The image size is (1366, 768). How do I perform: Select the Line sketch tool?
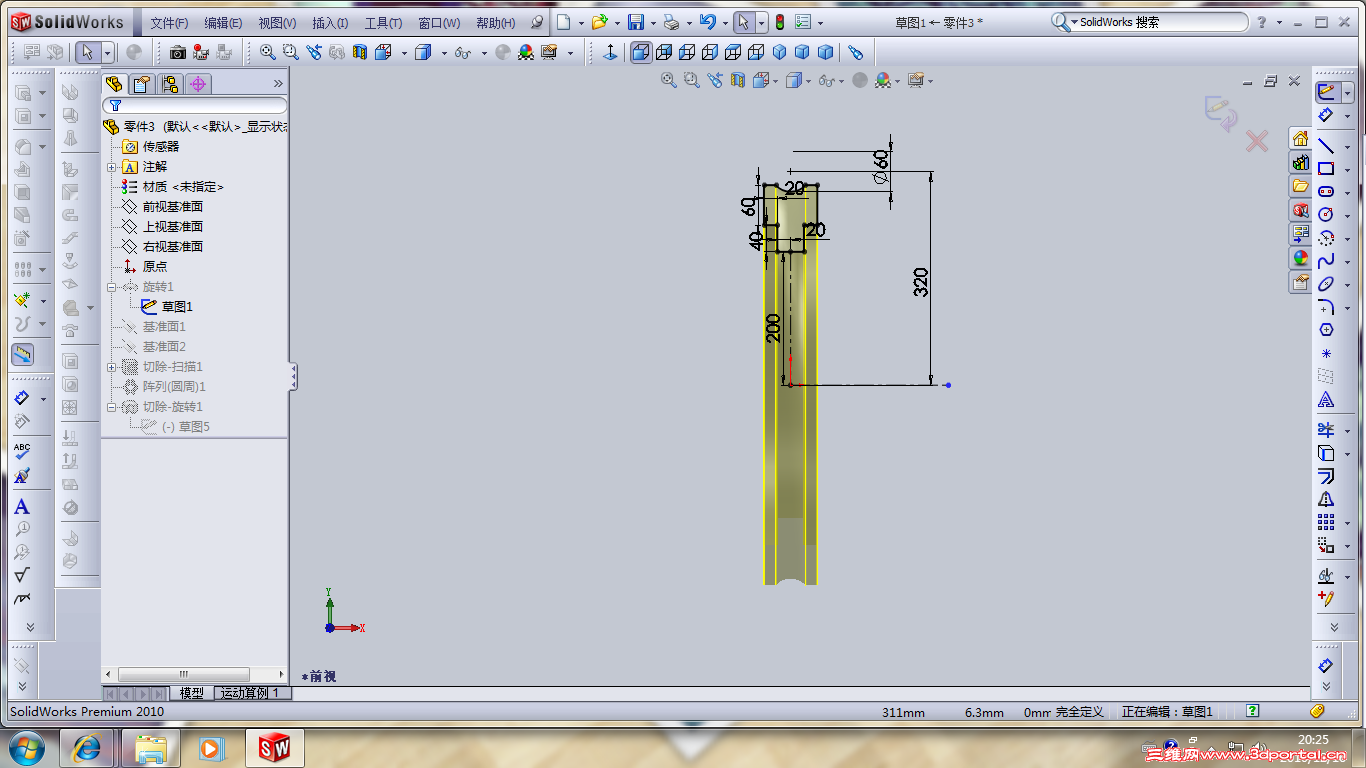click(x=1326, y=145)
